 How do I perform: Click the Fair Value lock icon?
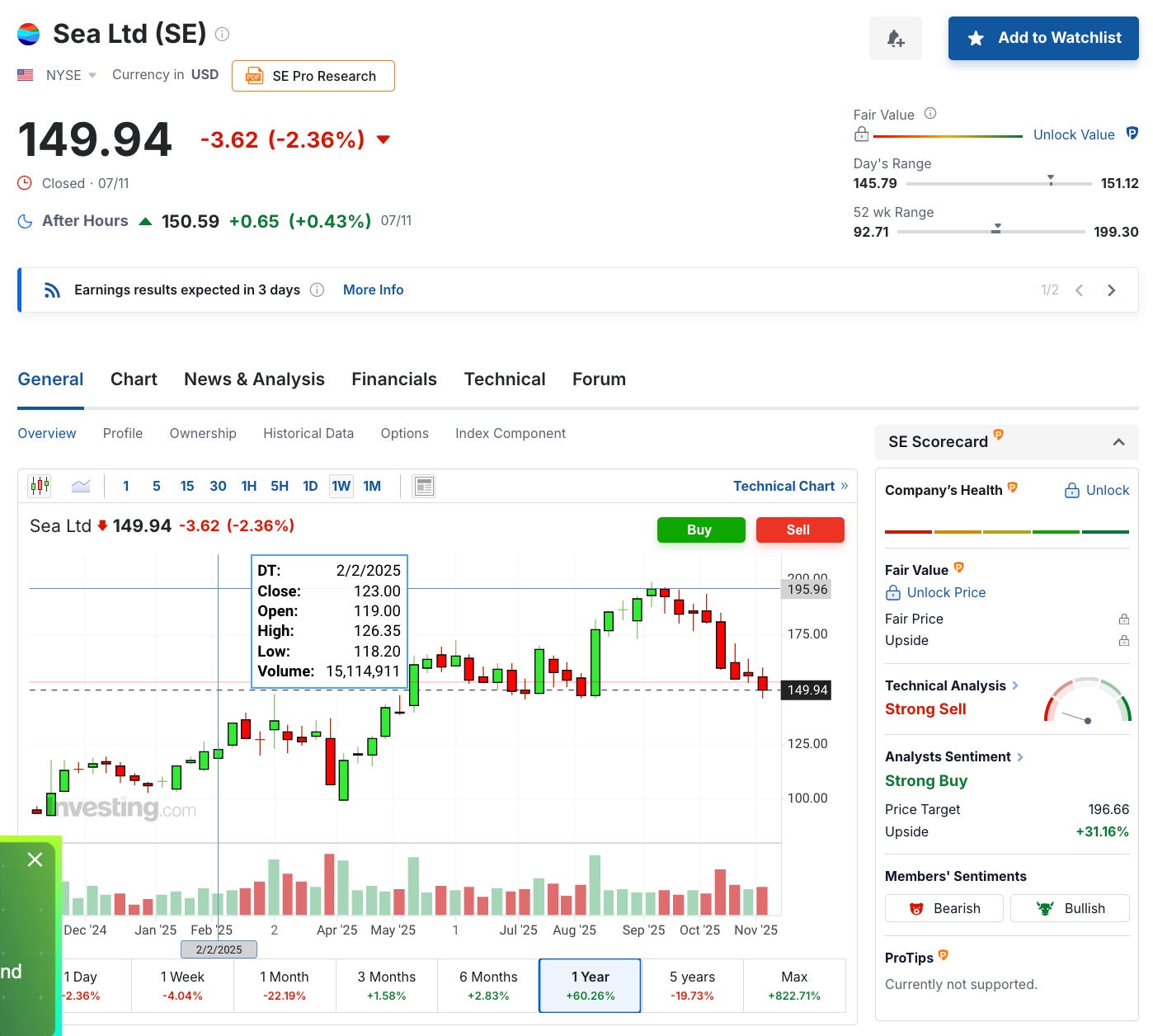(861, 134)
